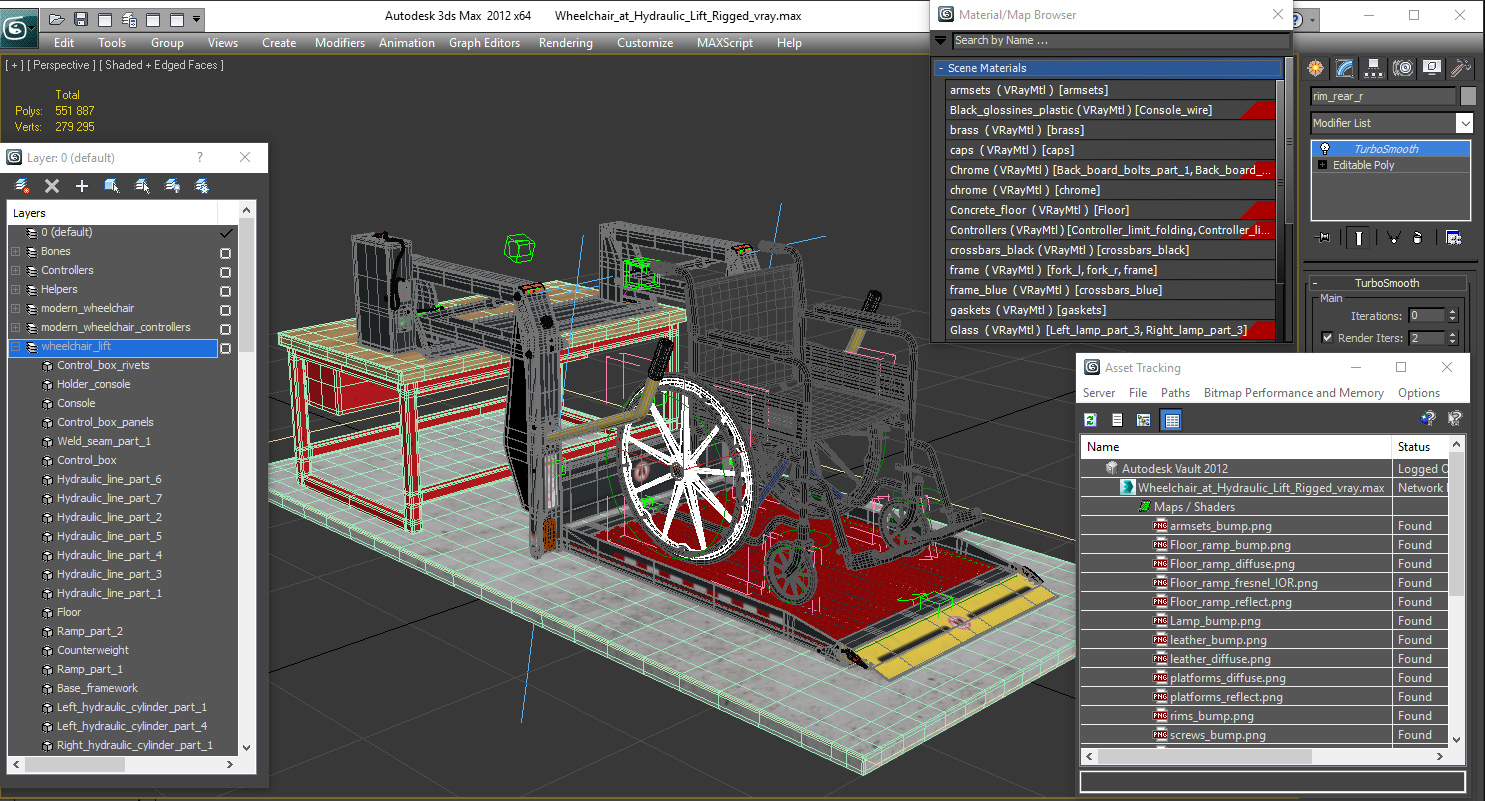The image size is (1485, 801).
Task: Open the Paths menu in Asset Tracking
Action: [1175, 393]
